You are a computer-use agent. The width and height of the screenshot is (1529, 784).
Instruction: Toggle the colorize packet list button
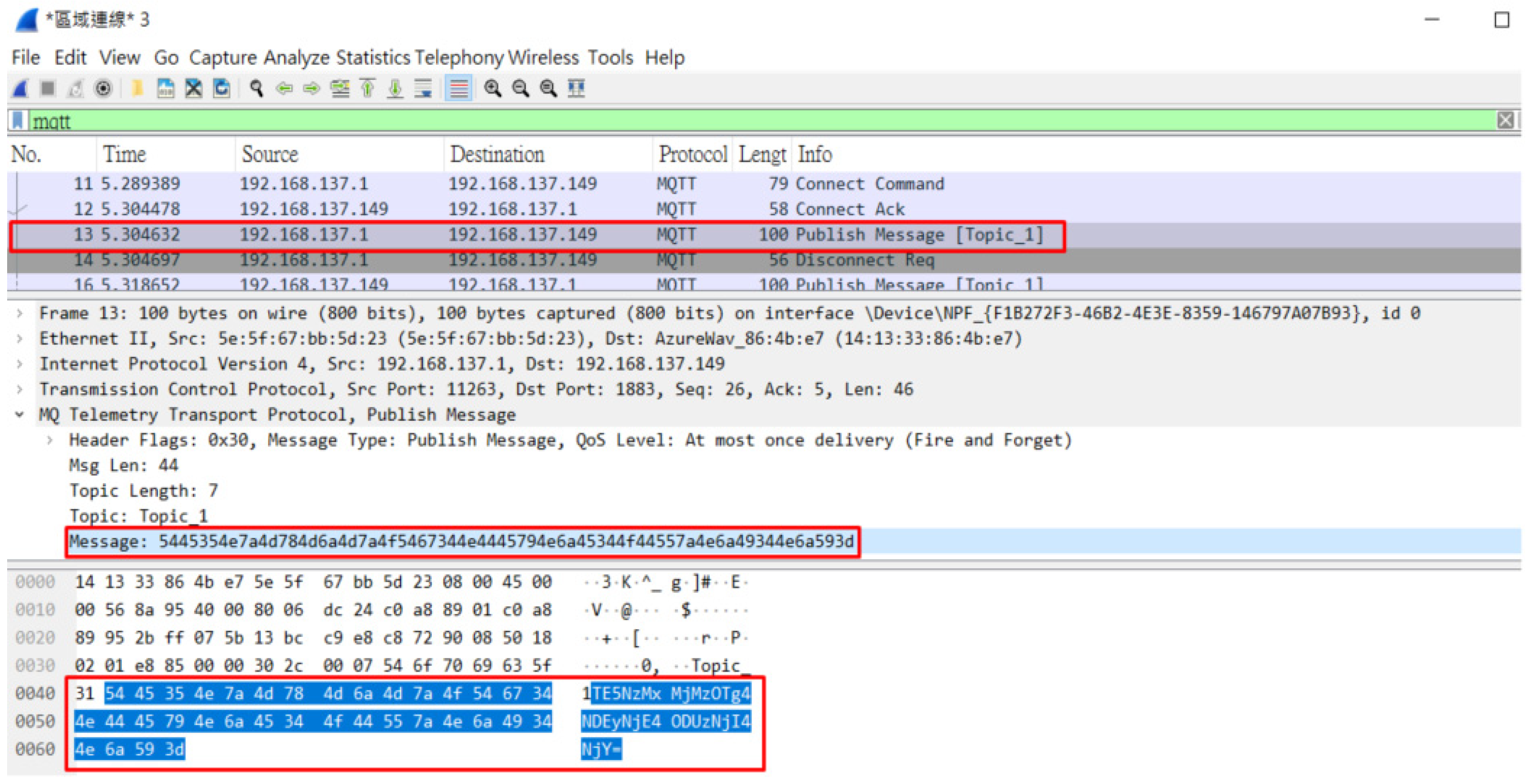(458, 89)
